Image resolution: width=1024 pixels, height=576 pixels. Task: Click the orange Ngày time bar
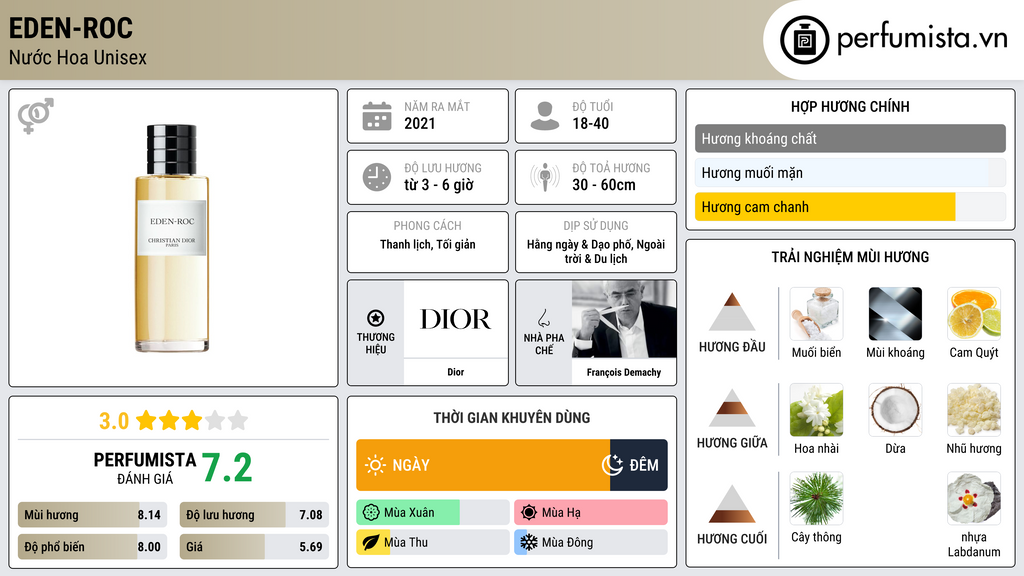tap(483, 465)
